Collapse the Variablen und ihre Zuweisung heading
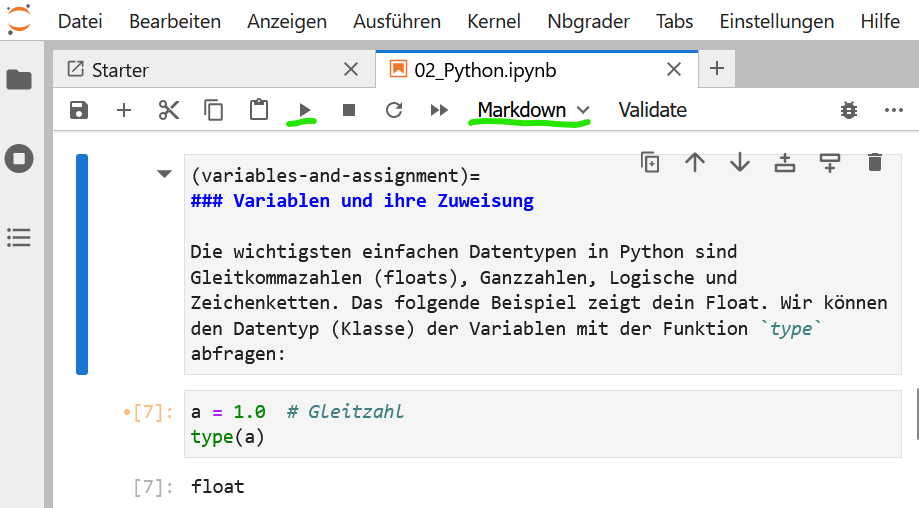This screenshot has height=508, width=919. (165, 175)
